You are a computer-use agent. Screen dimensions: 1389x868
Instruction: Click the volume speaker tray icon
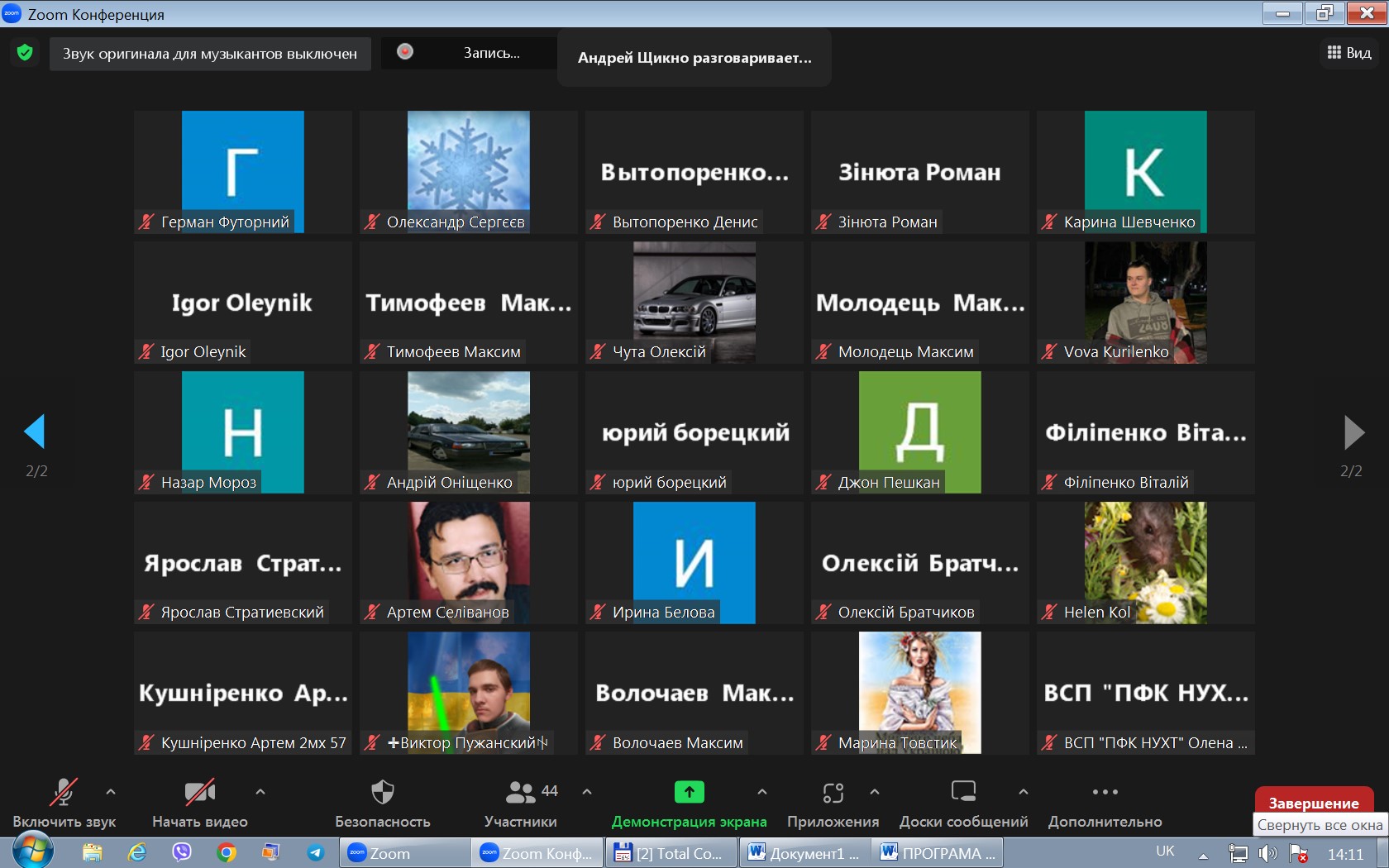click(x=1267, y=853)
